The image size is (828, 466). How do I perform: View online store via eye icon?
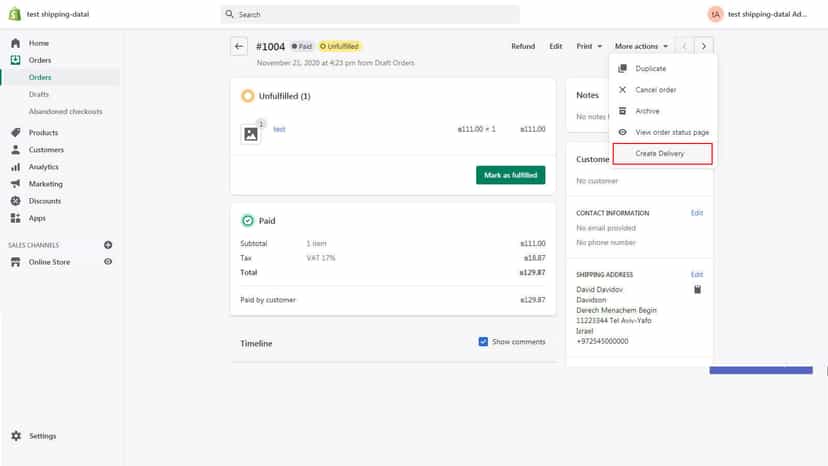(x=108, y=262)
